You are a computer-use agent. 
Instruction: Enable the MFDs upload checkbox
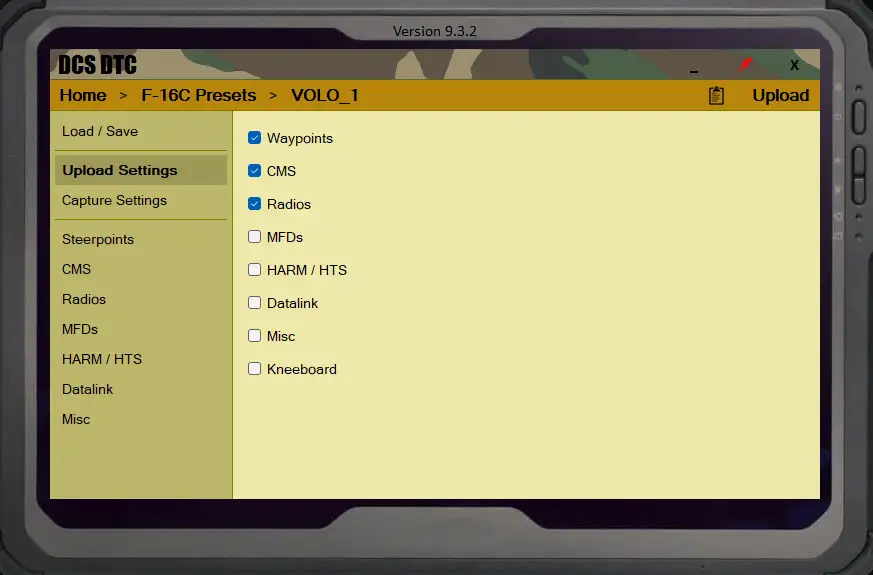coord(254,237)
